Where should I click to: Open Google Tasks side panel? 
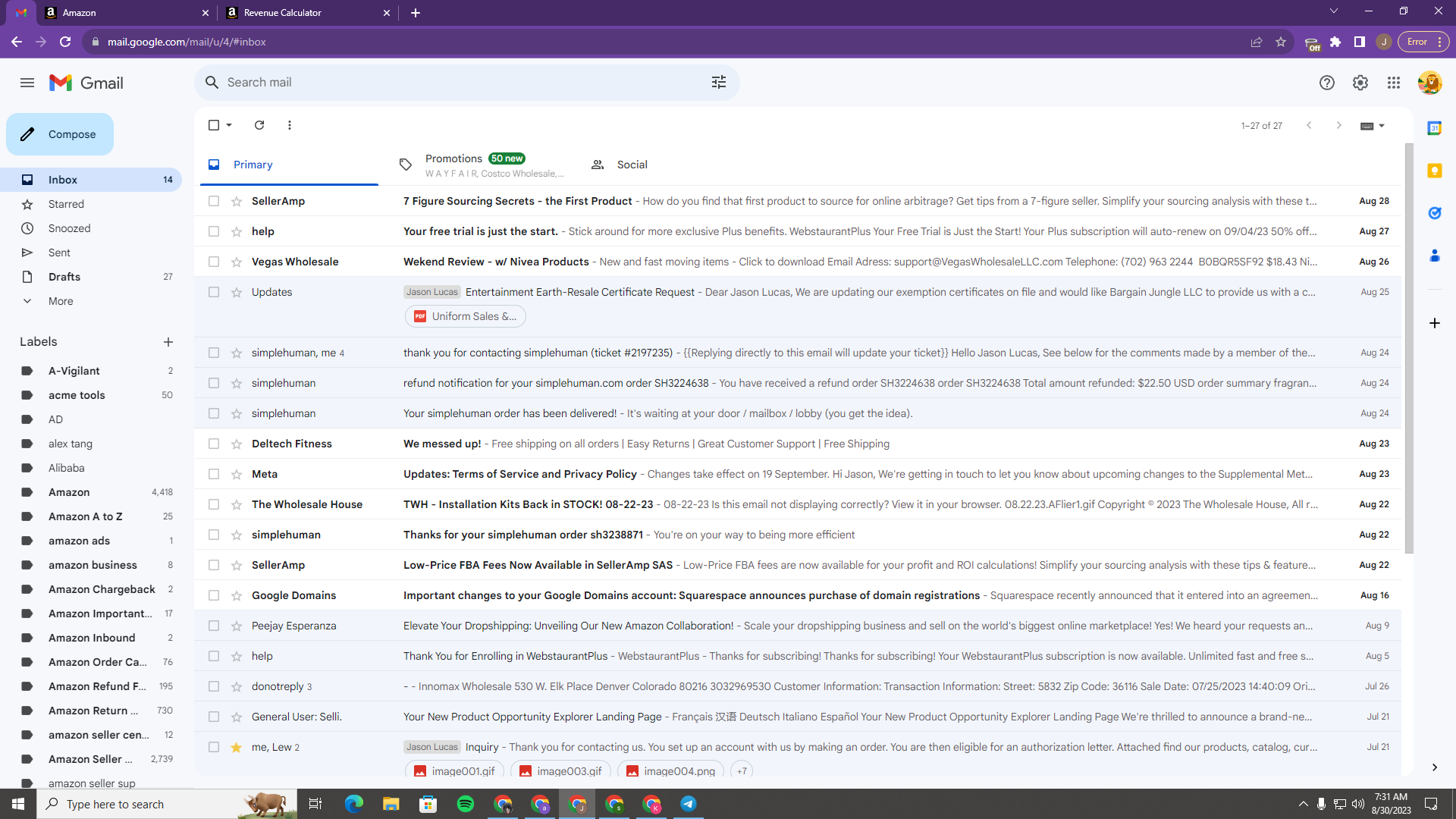pos(1435,213)
